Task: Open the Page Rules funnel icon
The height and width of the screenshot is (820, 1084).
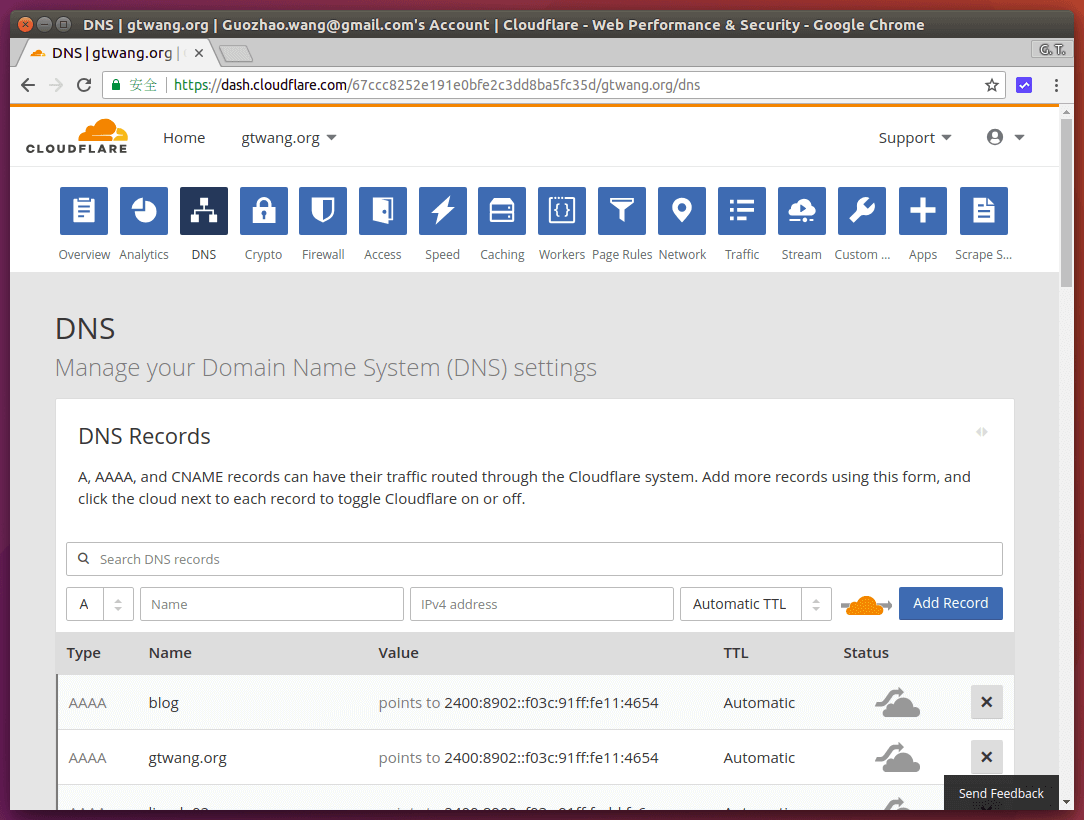Action: tap(622, 211)
